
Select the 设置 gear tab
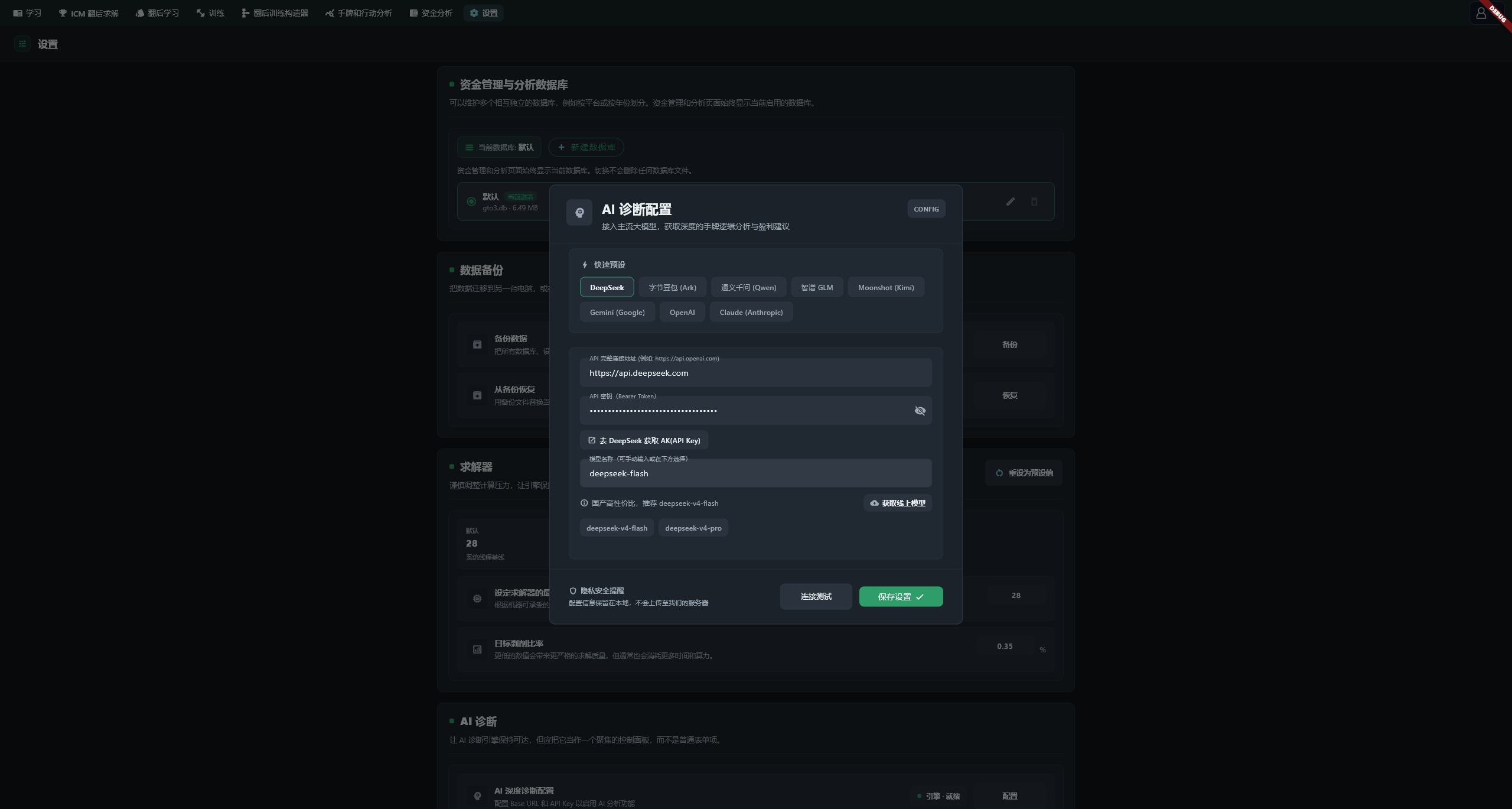click(484, 13)
